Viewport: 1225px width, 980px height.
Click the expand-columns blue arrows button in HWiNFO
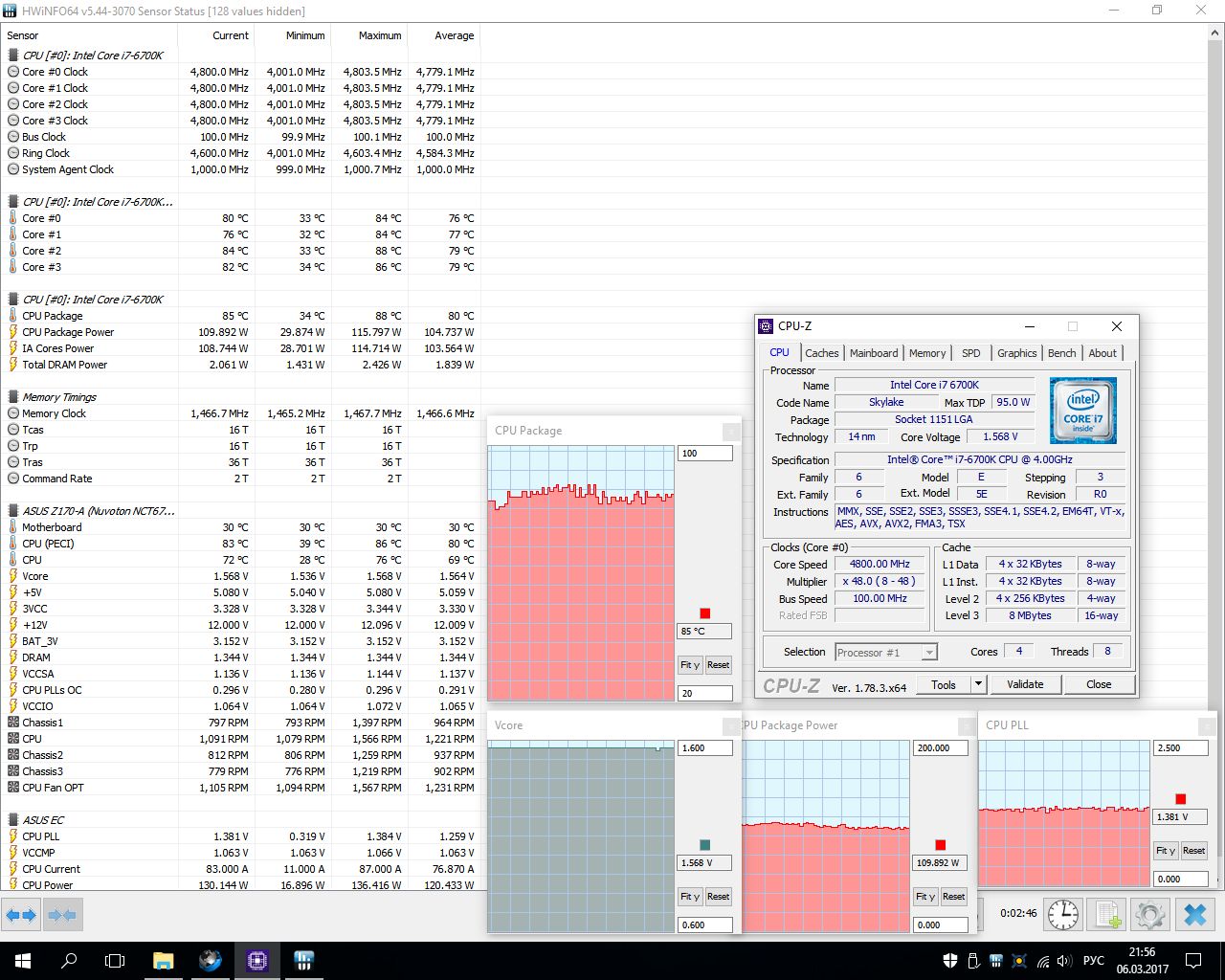coord(20,916)
